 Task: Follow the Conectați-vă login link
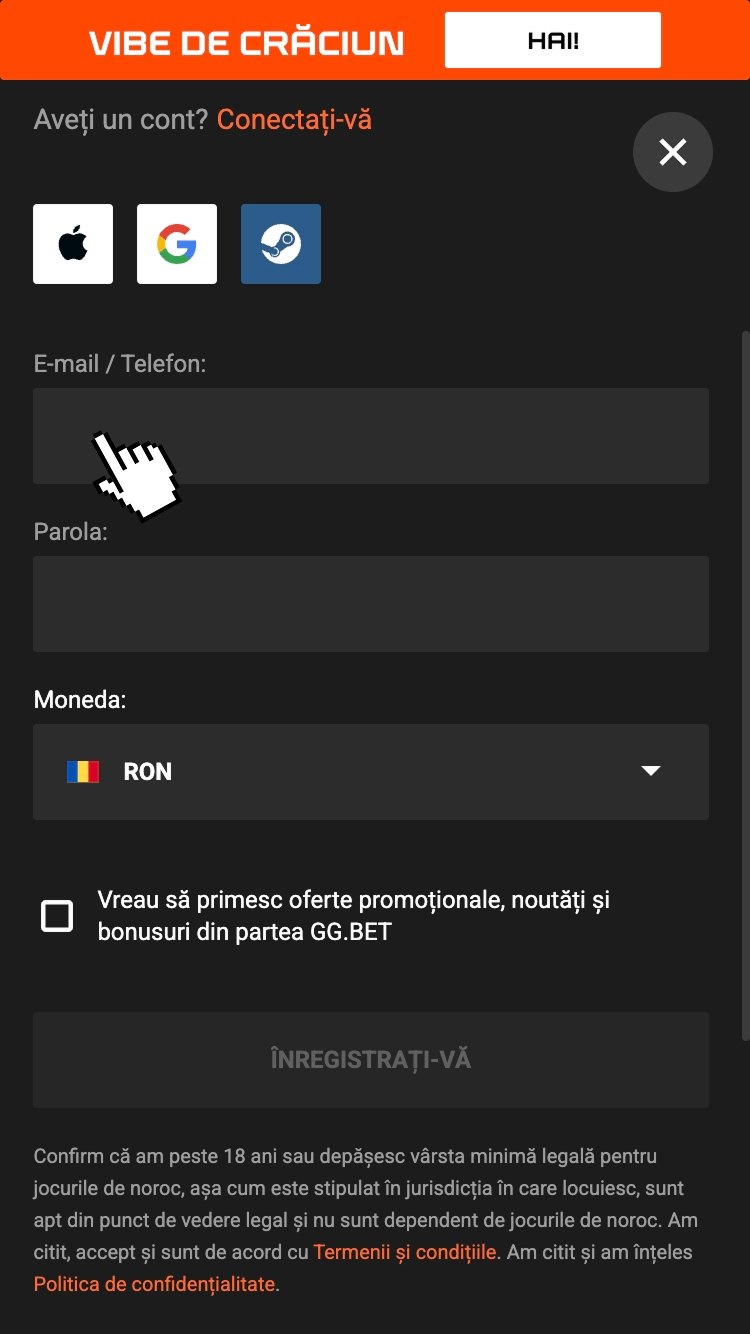coord(294,120)
